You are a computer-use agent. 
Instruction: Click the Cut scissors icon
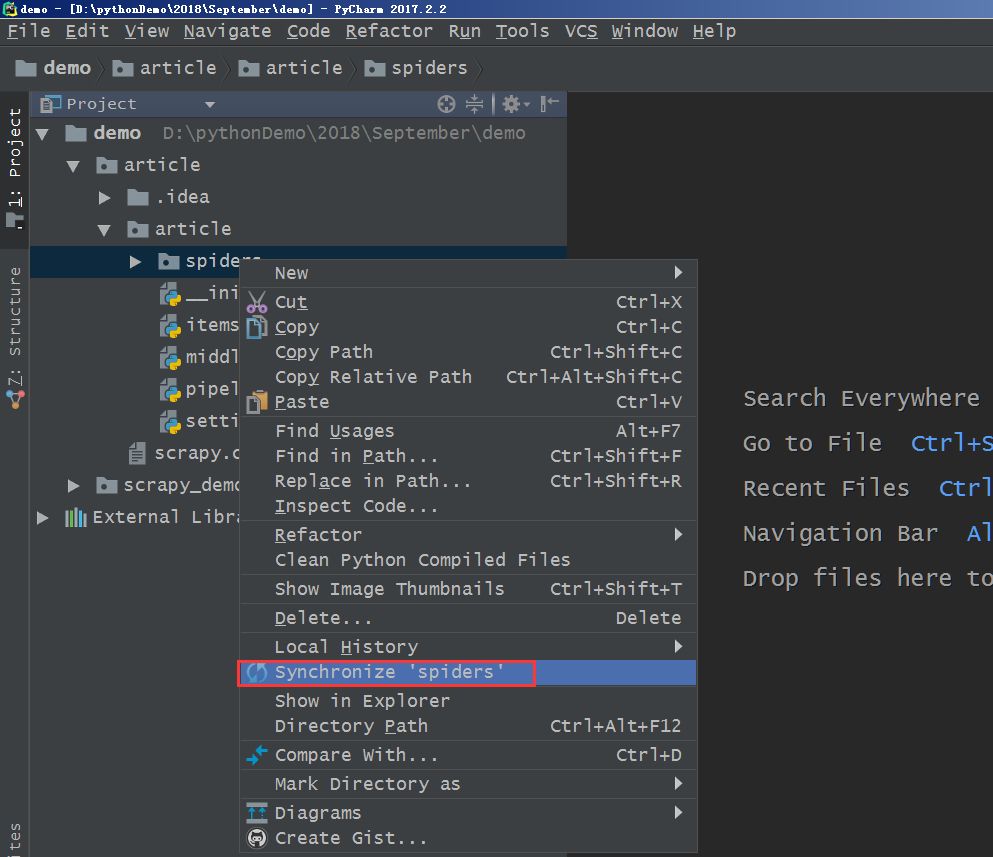256,302
